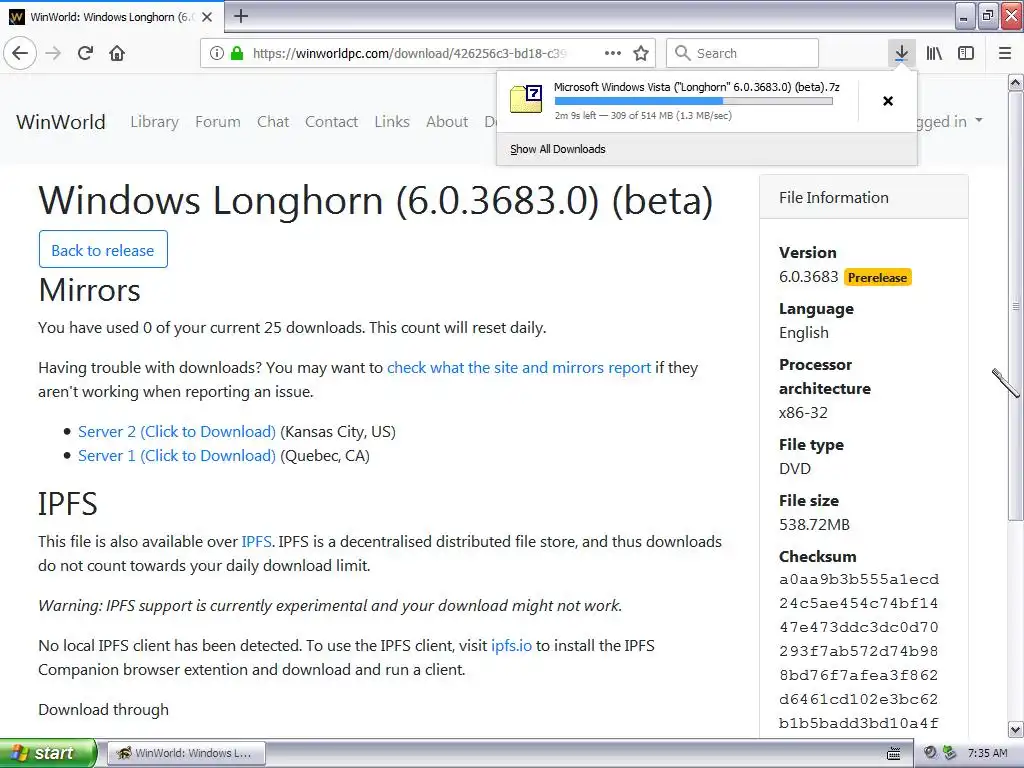Screen dimensions: 1024x768
Task: Click the page scrollbar down arrow
Action: [x=1015, y=729]
